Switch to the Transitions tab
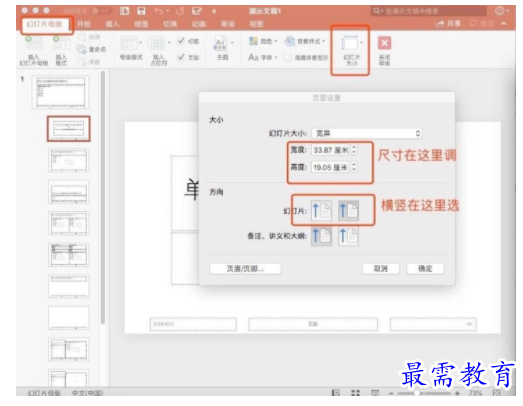 (170, 24)
